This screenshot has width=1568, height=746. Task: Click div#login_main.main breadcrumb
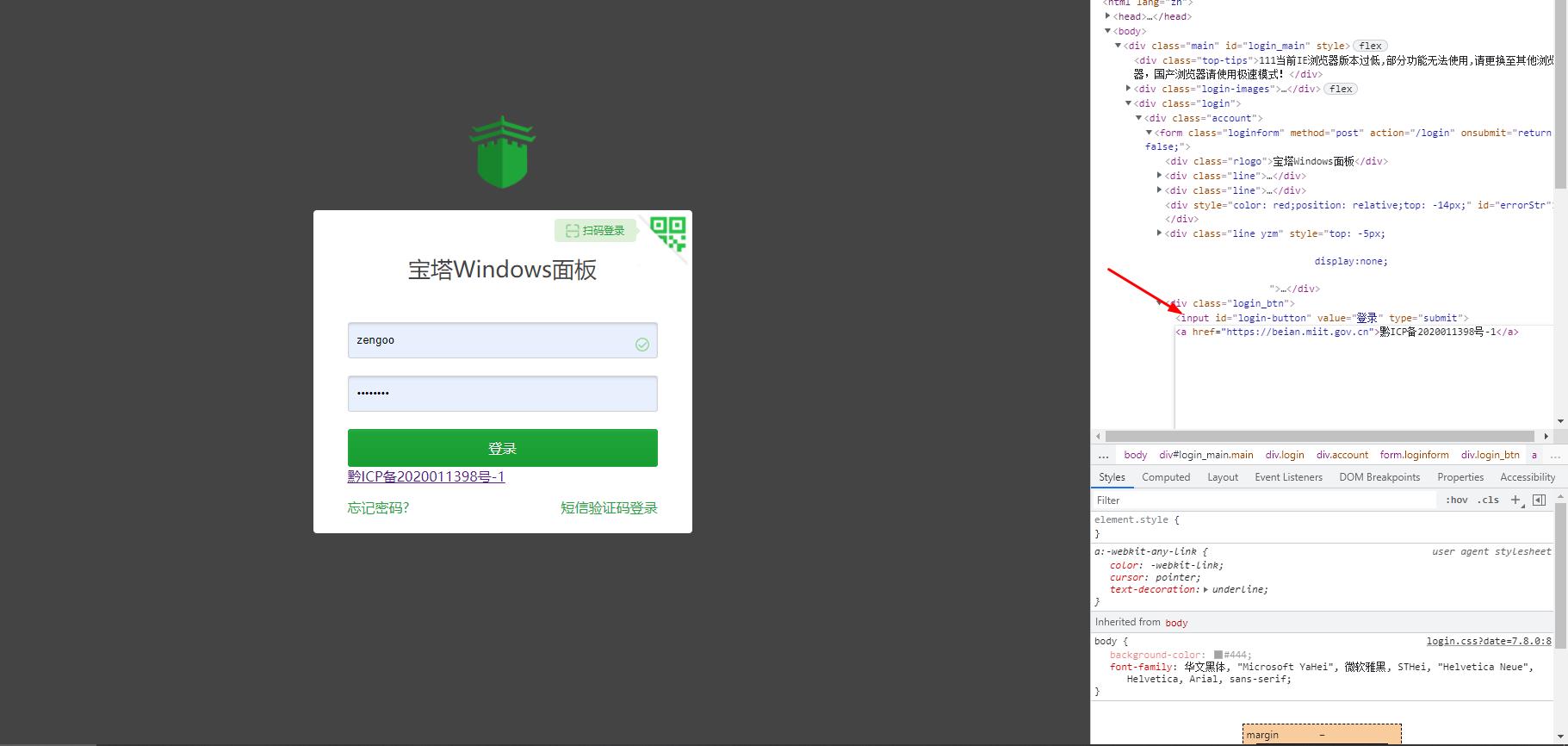(1205, 455)
